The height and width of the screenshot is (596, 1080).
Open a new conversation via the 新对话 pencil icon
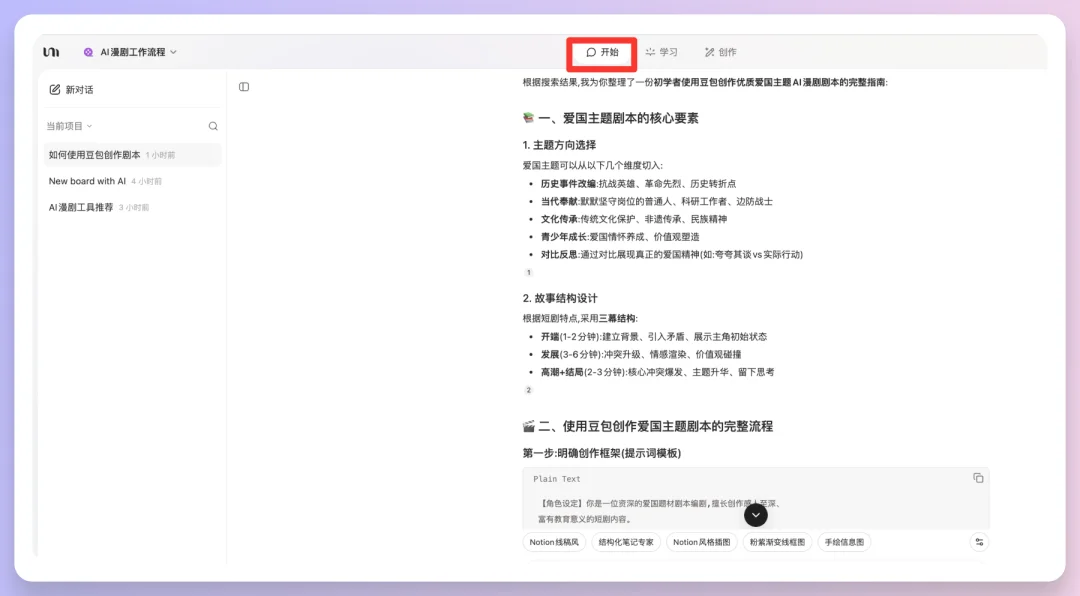pos(56,89)
